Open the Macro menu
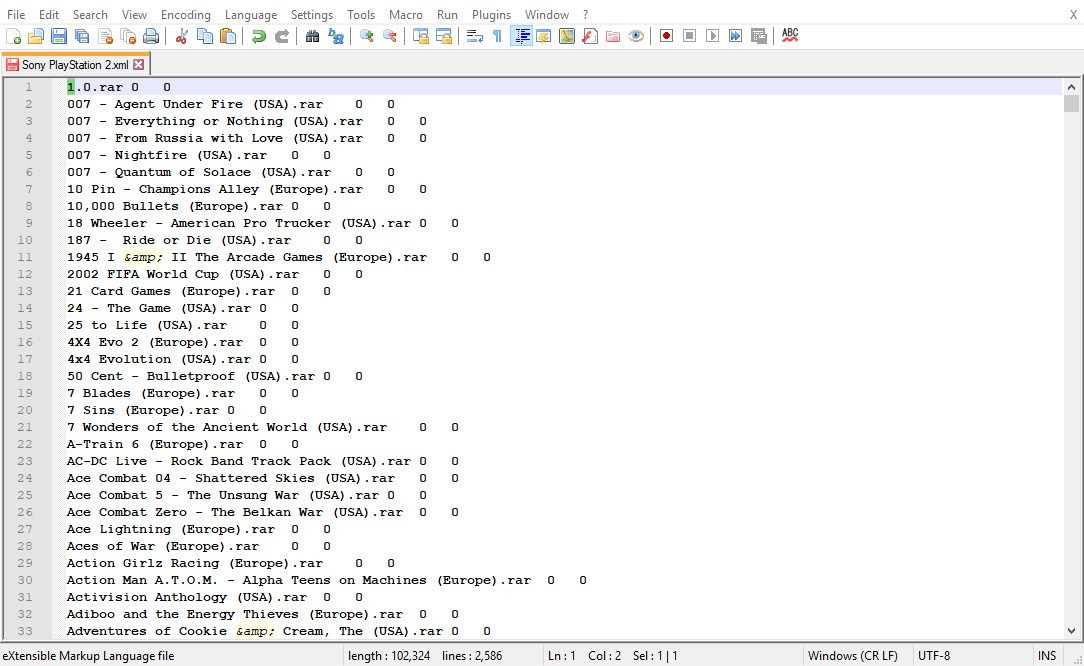This screenshot has height=666, width=1084. coord(405,15)
